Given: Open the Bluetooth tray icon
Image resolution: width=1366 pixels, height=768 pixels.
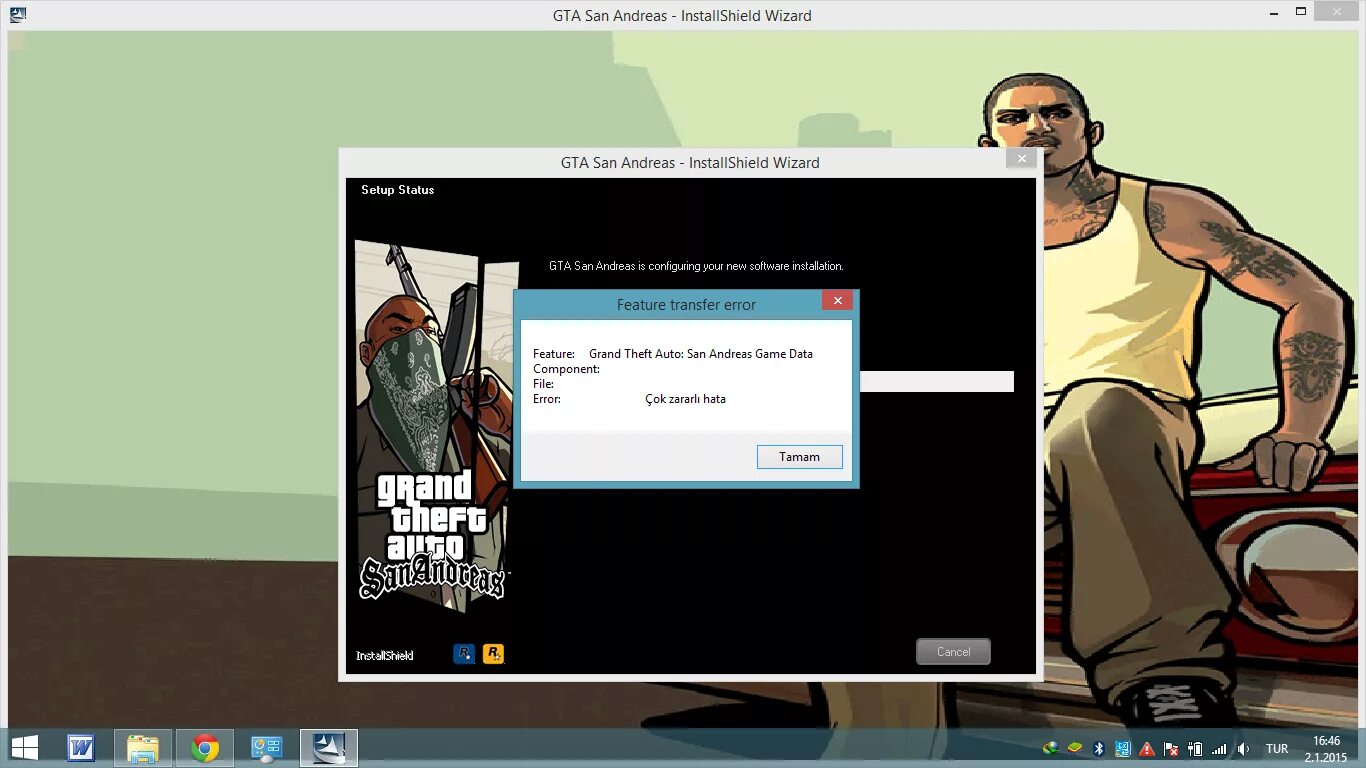Looking at the screenshot, I should click(x=1098, y=748).
